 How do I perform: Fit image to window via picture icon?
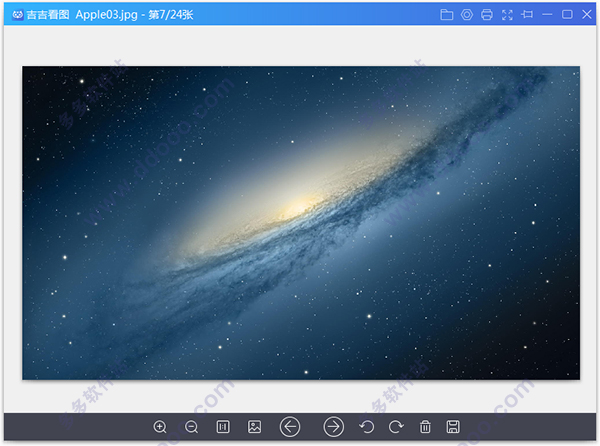254,426
